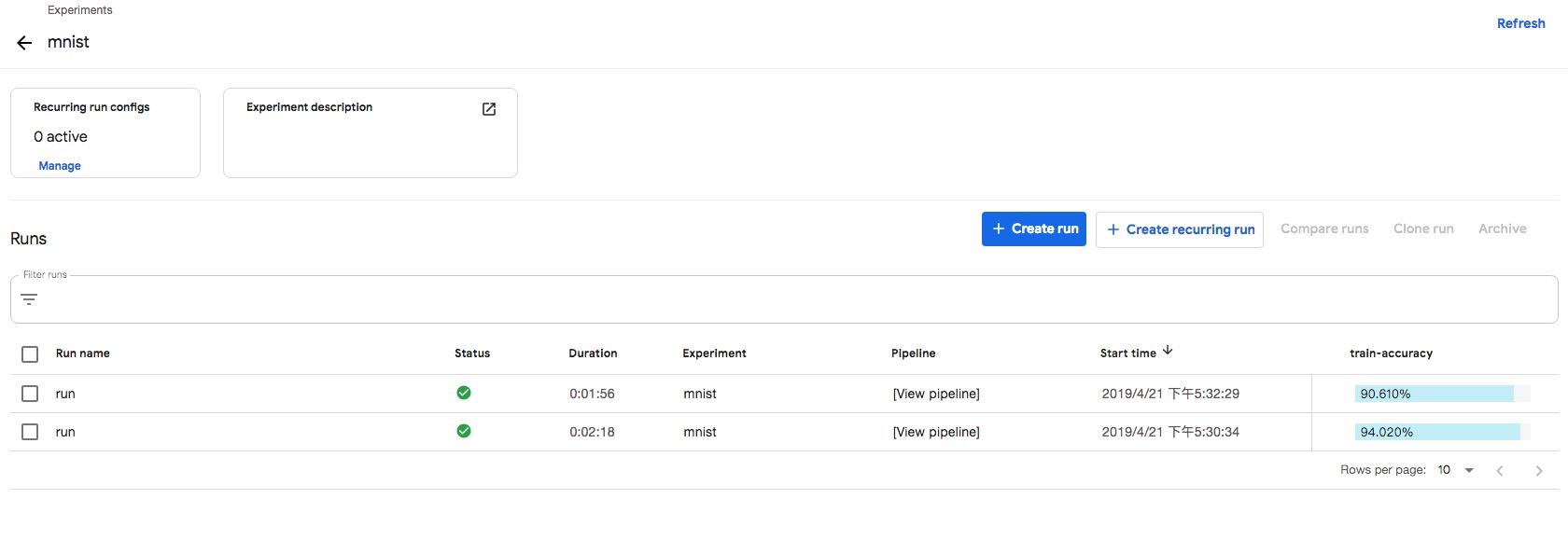The width and height of the screenshot is (1568, 554).
Task: Select the first run's checkbox
Action: pos(30,394)
